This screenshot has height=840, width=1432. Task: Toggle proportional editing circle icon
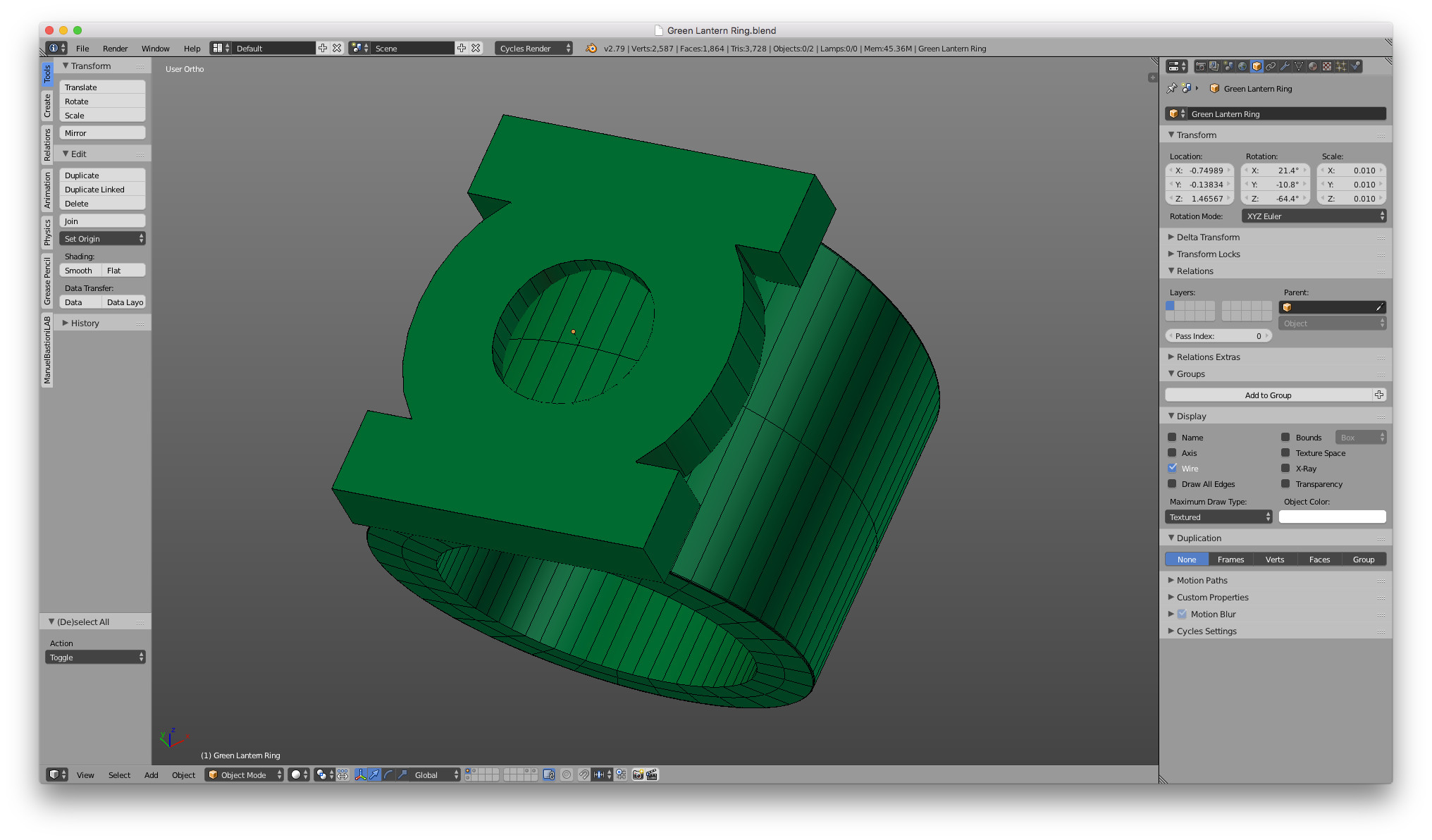(567, 774)
